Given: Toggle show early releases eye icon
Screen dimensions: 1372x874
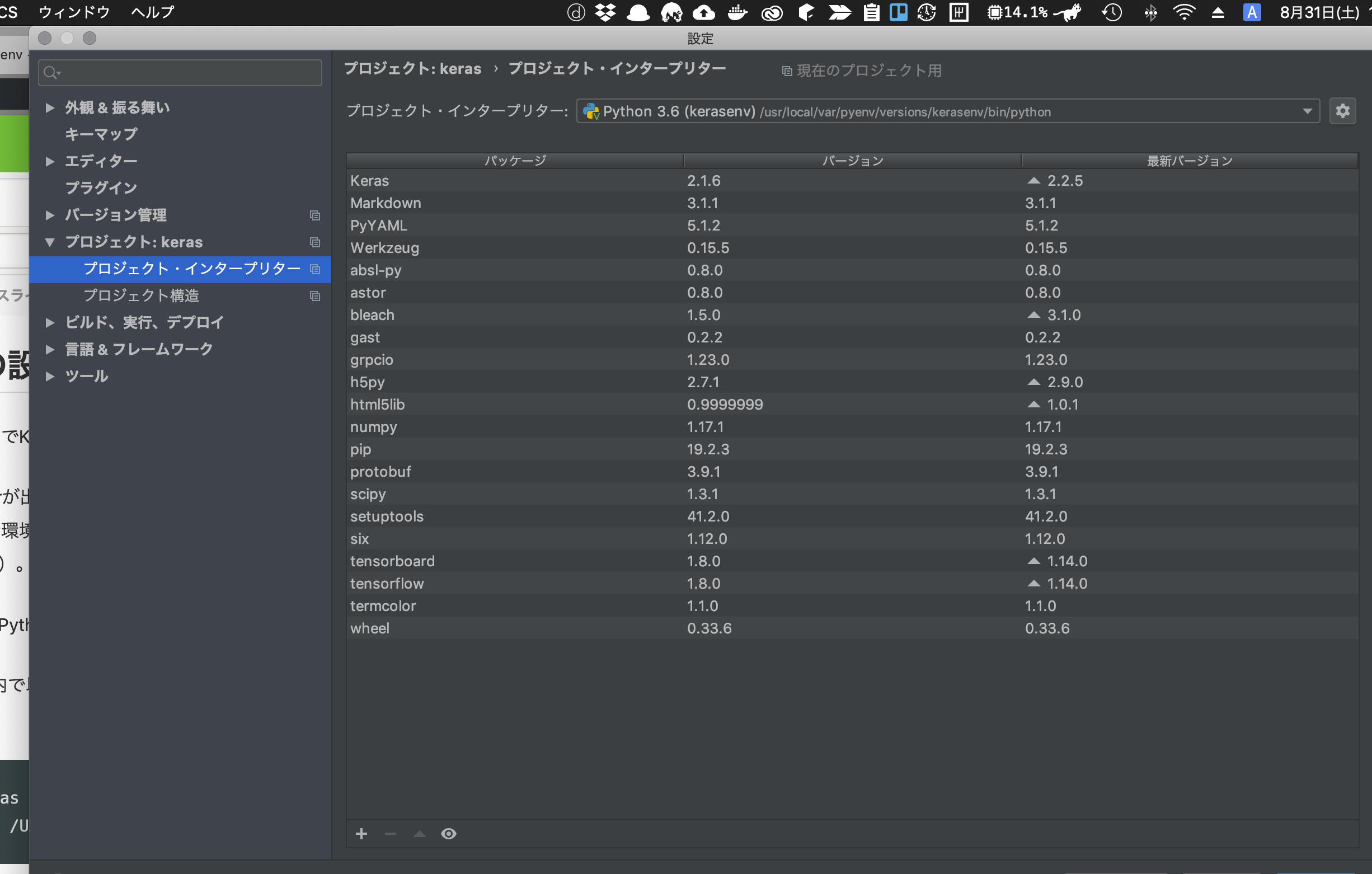Looking at the screenshot, I should (x=449, y=834).
